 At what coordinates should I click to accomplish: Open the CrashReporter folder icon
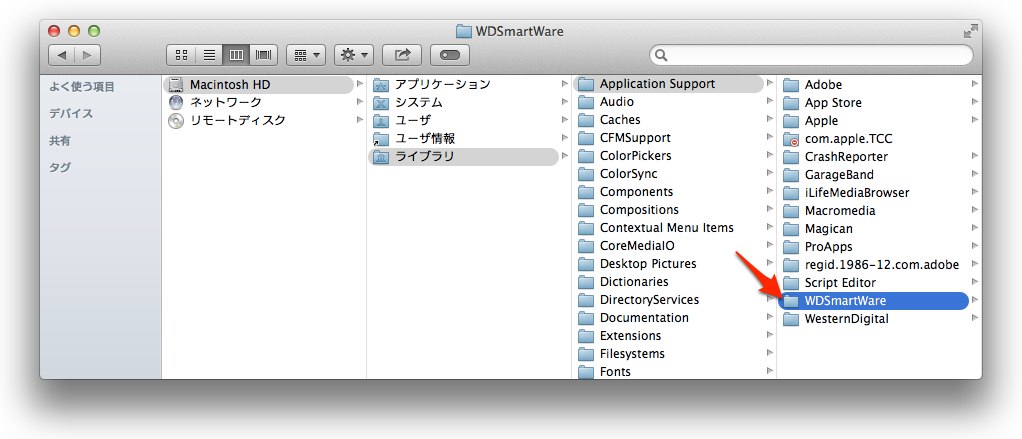[x=791, y=157]
